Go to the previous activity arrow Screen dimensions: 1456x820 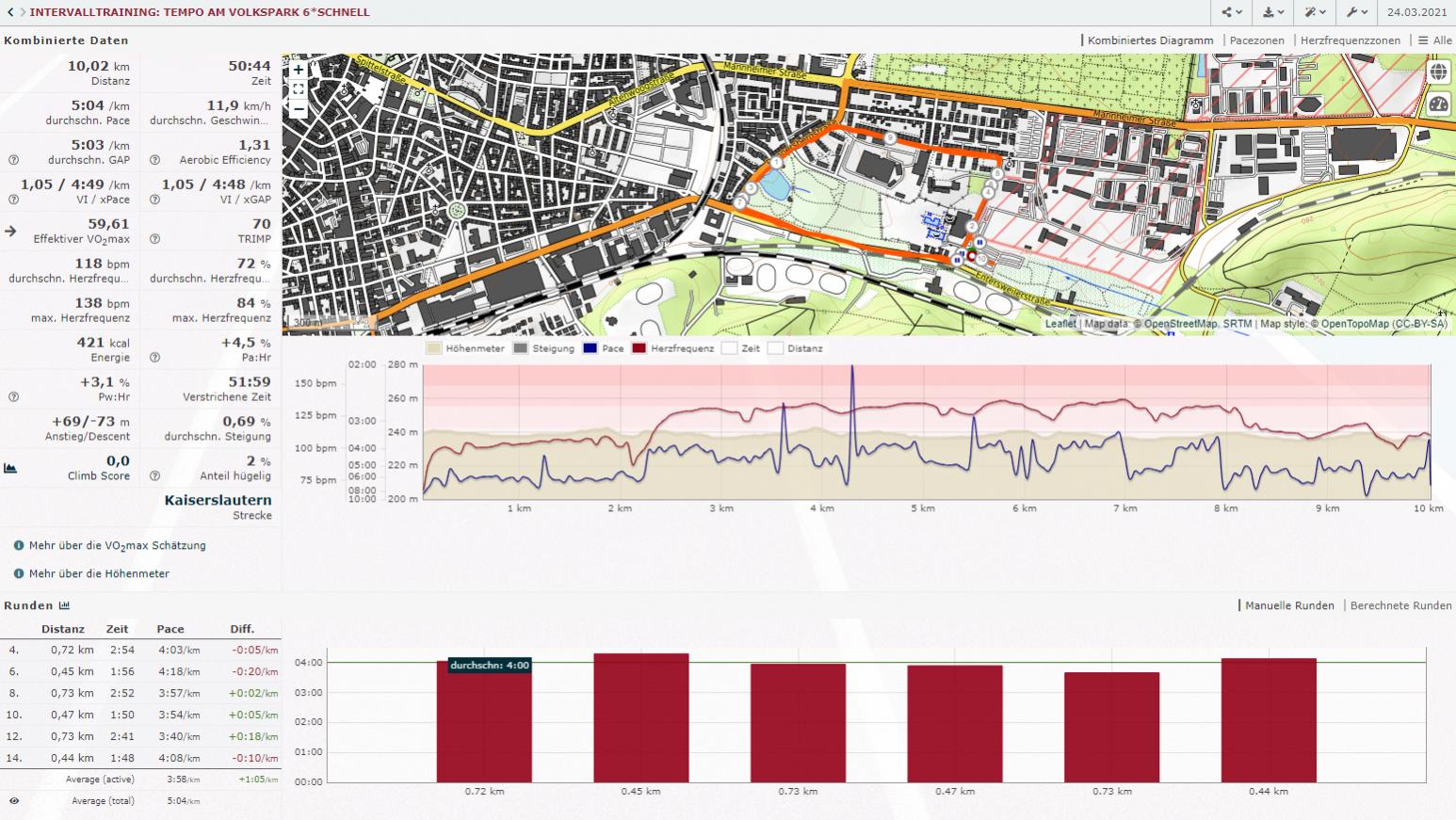(10, 12)
